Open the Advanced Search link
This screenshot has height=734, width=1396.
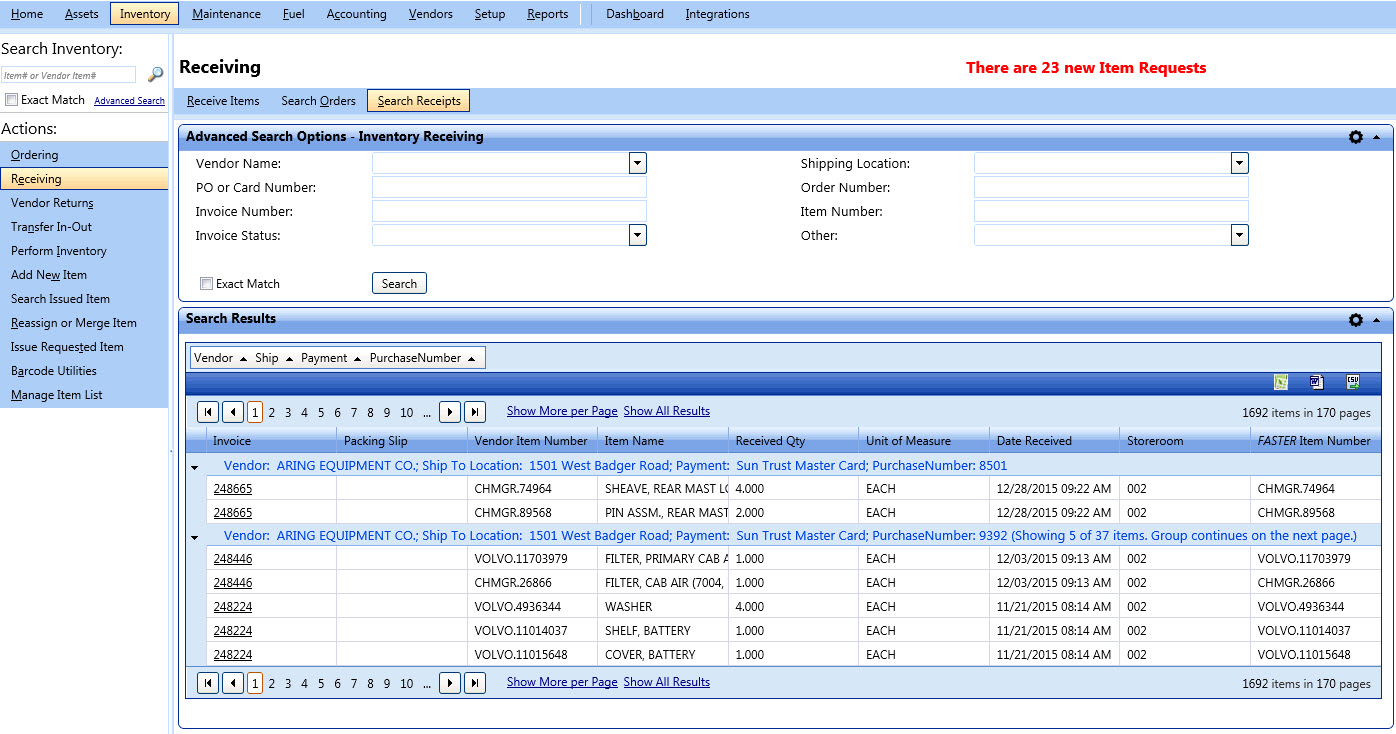click(x=129, y=101)
